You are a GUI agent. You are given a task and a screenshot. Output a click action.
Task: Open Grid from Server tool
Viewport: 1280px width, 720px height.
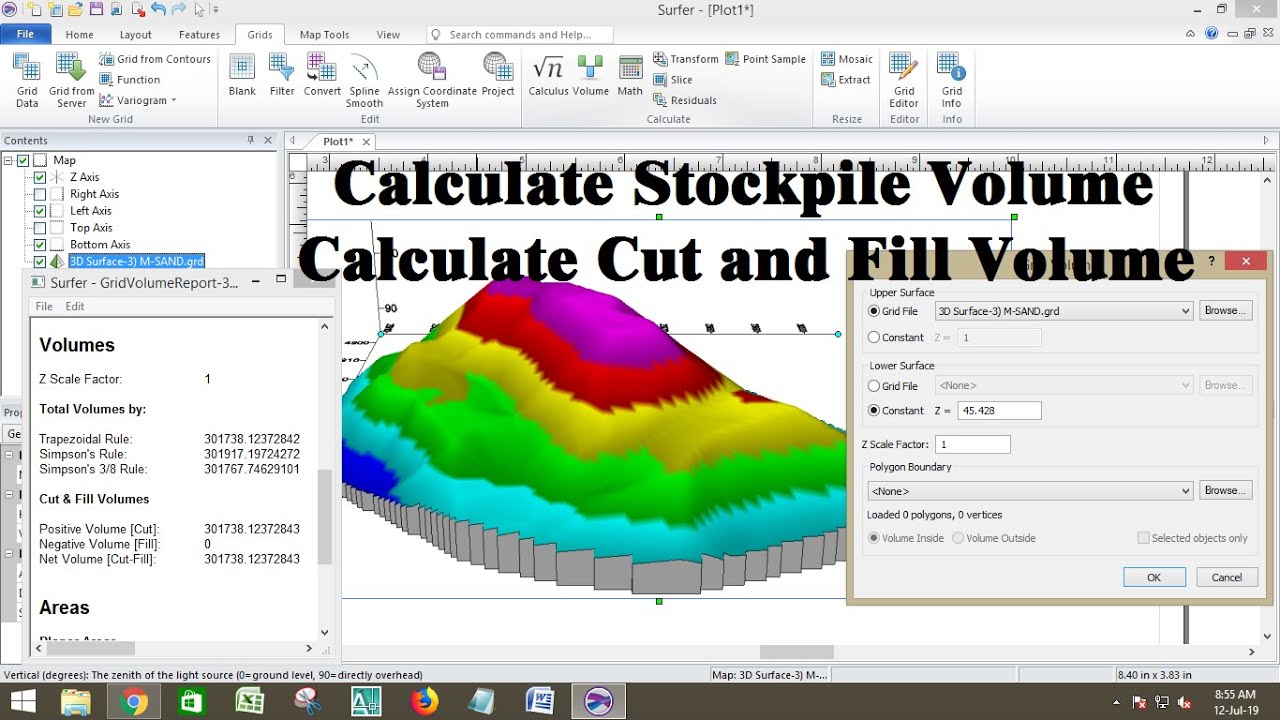71,80
